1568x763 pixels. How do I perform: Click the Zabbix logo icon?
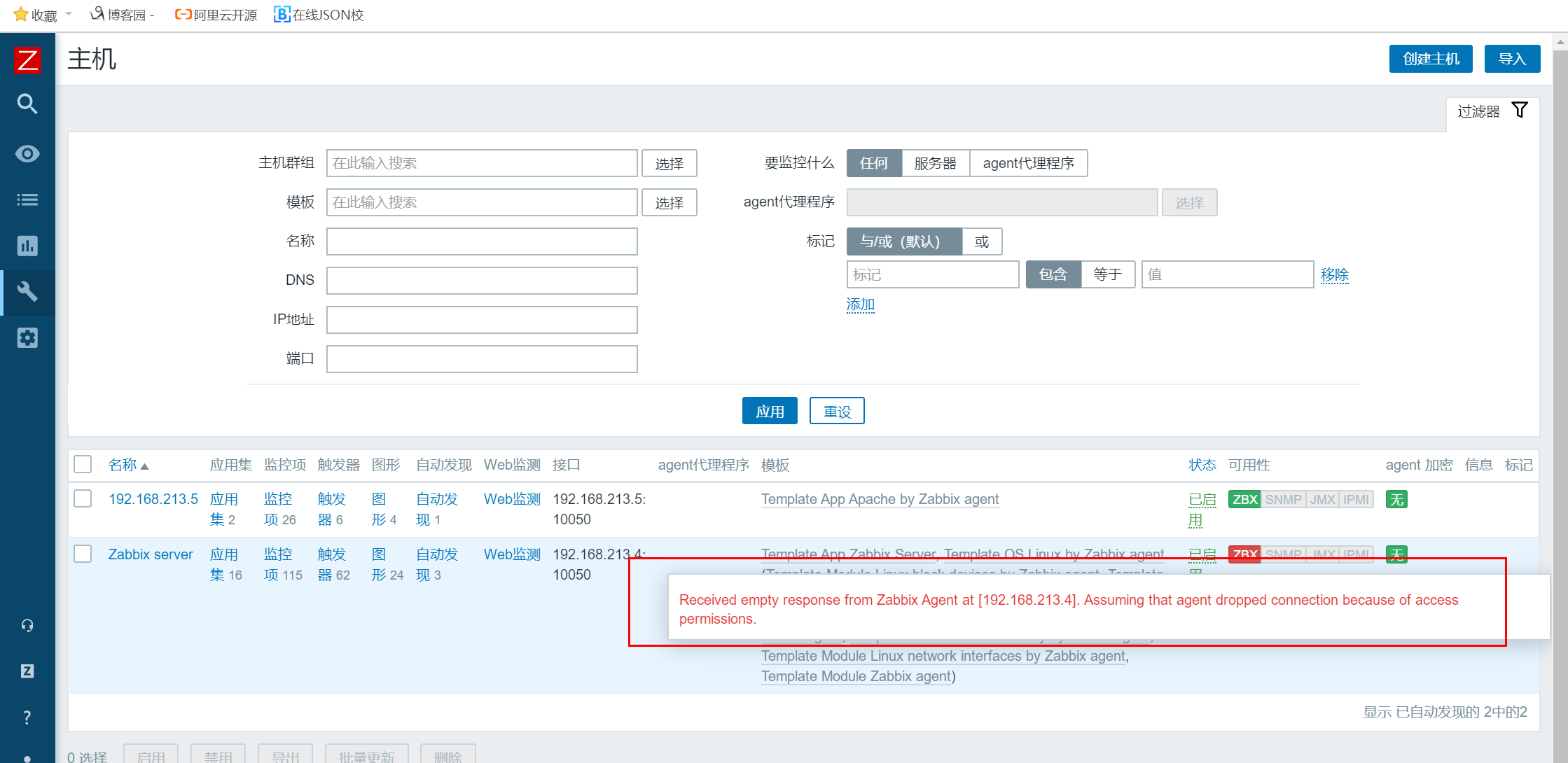pos(27,60)
